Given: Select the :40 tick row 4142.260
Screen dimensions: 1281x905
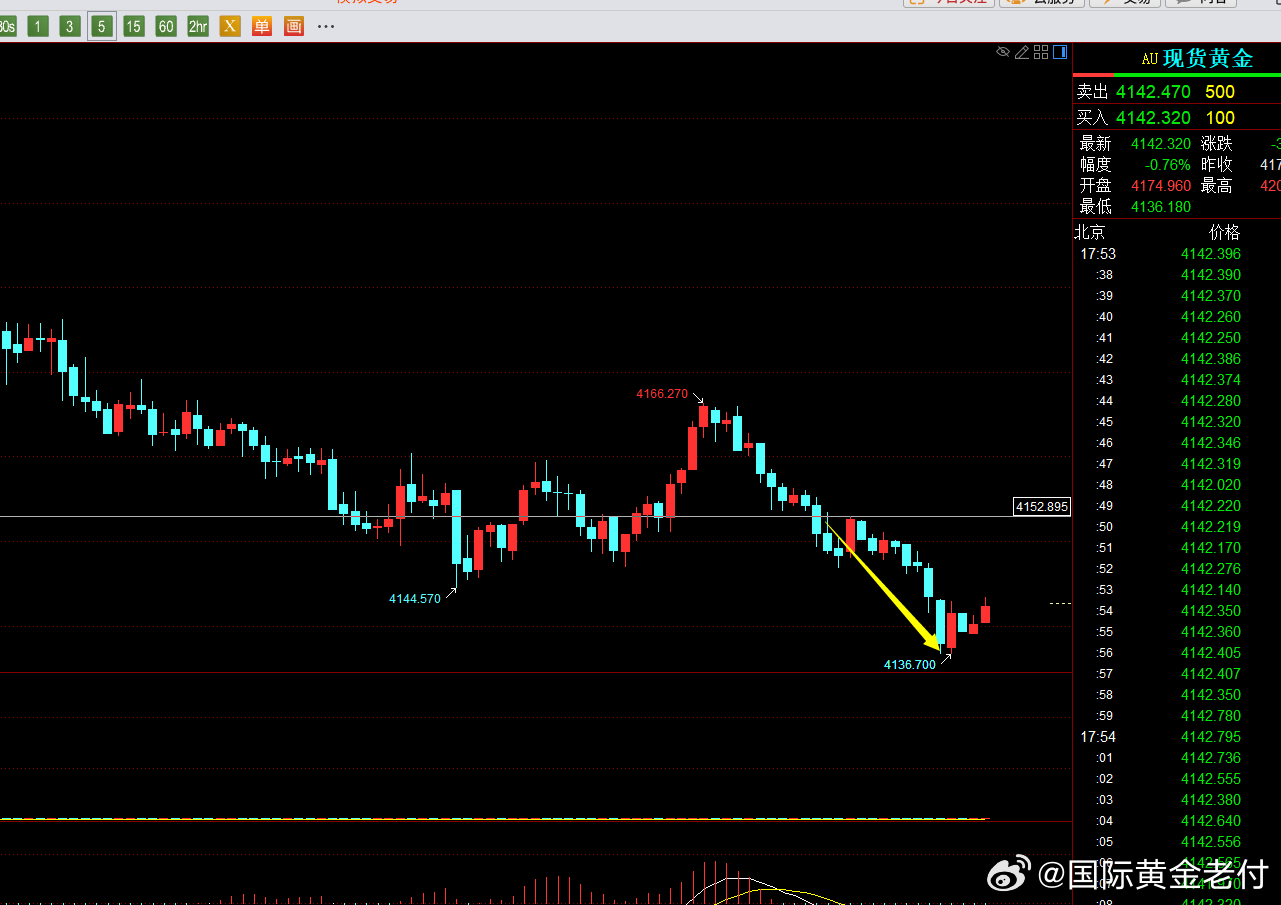Looking at the screenshot, I should point(1177,317).
